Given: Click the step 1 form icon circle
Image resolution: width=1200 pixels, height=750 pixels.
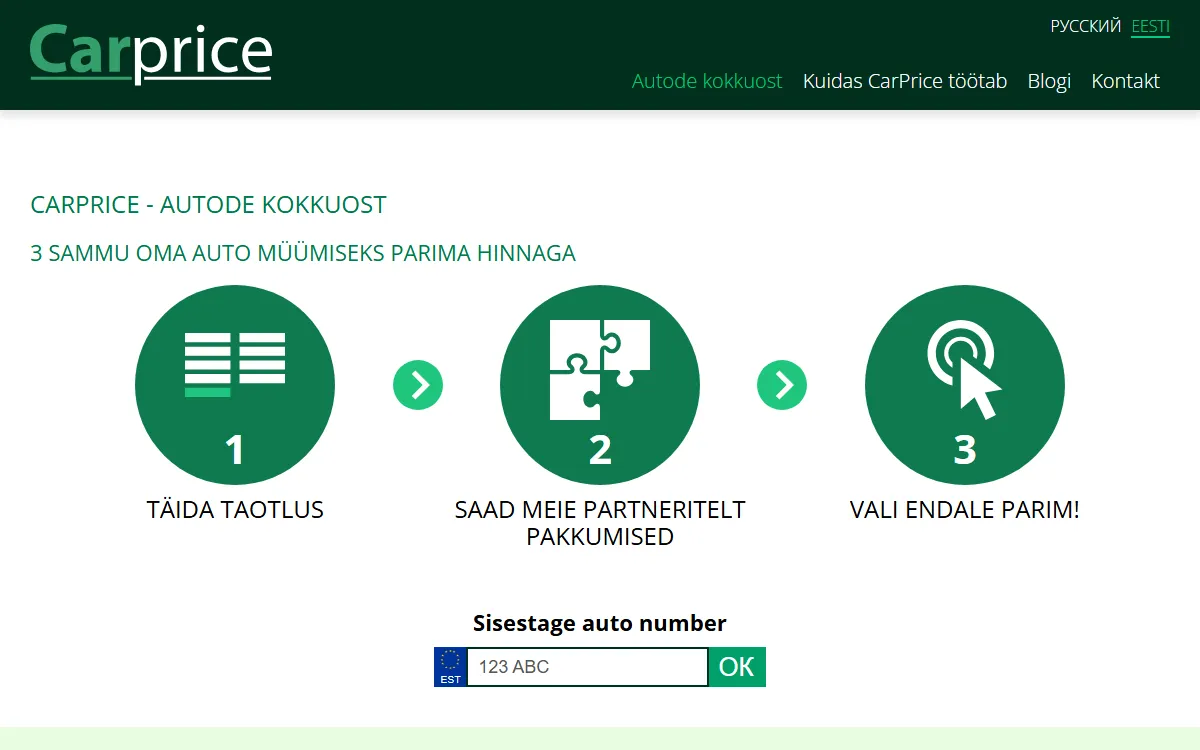Looking at the screenshot, I should click(x=235, y=385).
